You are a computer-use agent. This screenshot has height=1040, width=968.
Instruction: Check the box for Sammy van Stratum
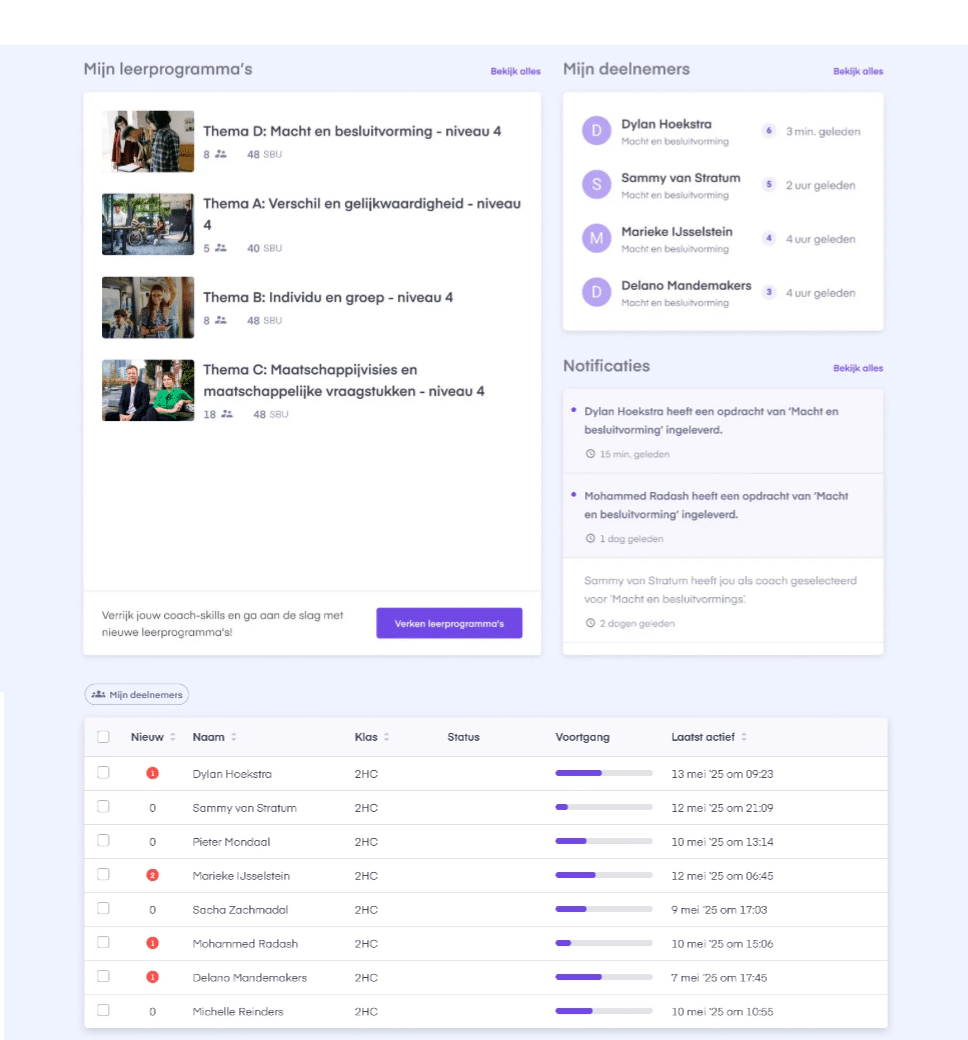point(104,807)
